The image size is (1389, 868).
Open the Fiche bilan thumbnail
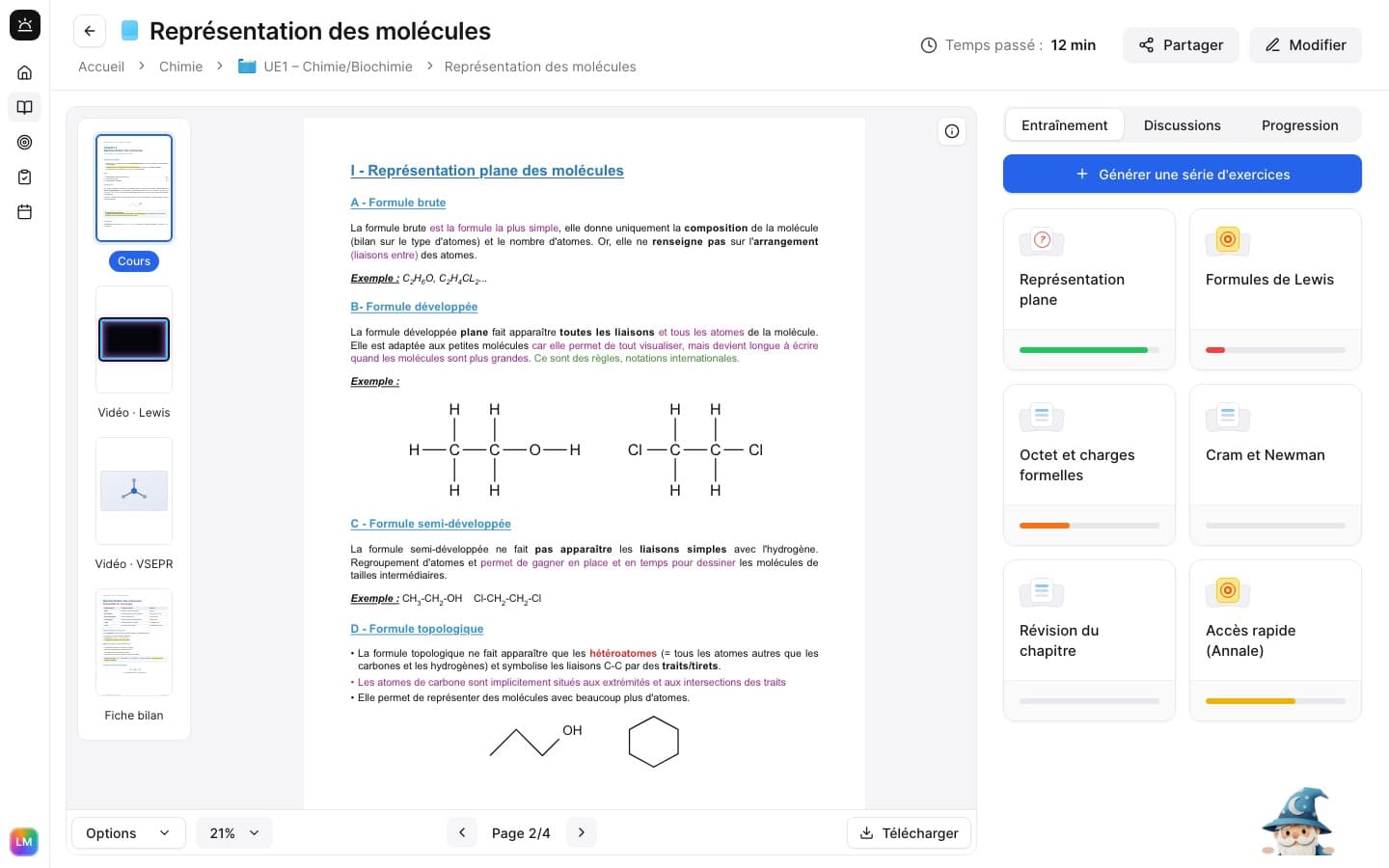[134, 642]
